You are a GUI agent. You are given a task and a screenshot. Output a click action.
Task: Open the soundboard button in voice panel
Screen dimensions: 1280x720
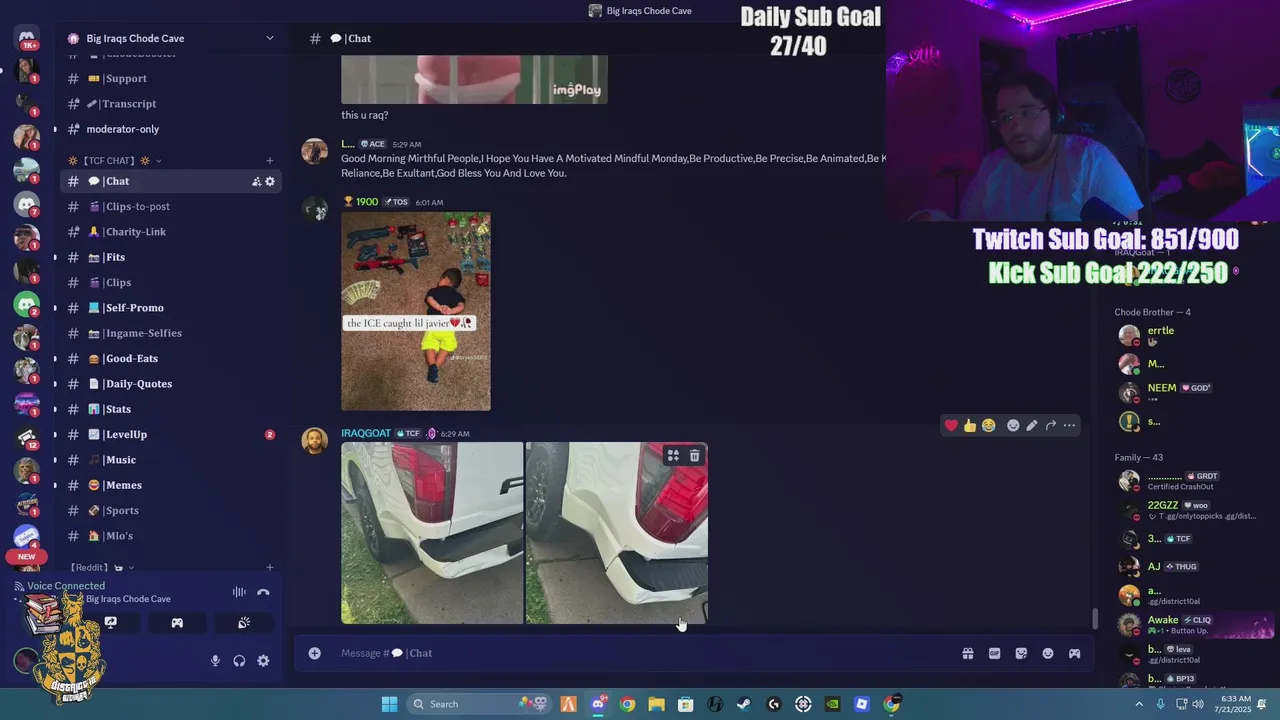pyautogui.click(x=244, y=622)
